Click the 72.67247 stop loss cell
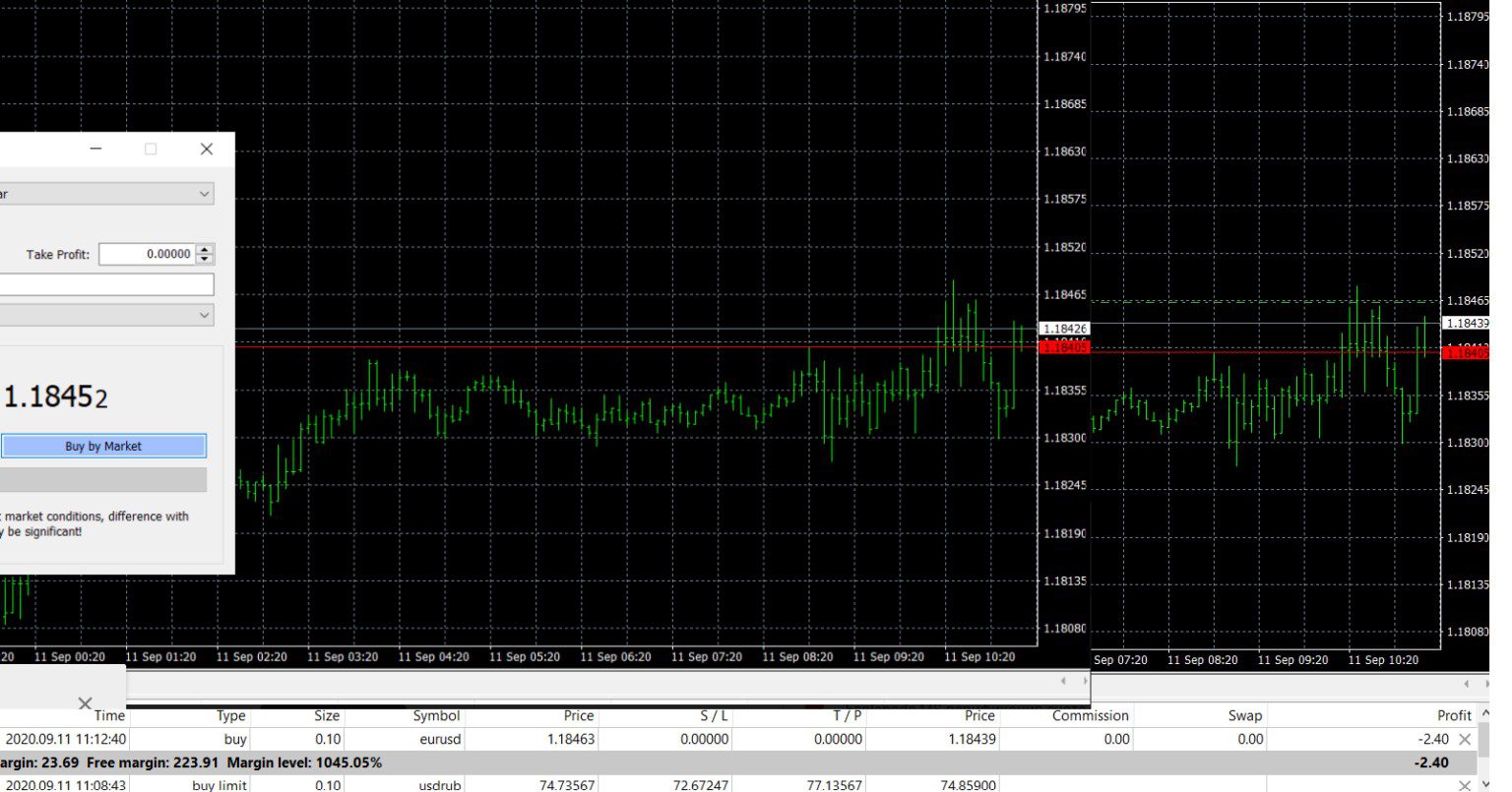Viewport: 1512px width, 792px height. [x=701, y=785]
